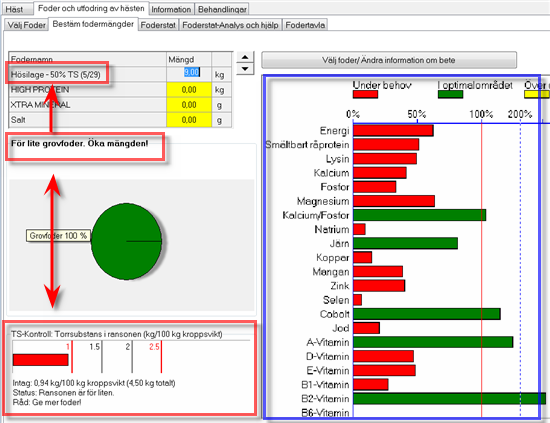This screenshot has height=423, width=550.
Task: Click the För lite grovfoder warning text
Action: [x=80, y=143]
